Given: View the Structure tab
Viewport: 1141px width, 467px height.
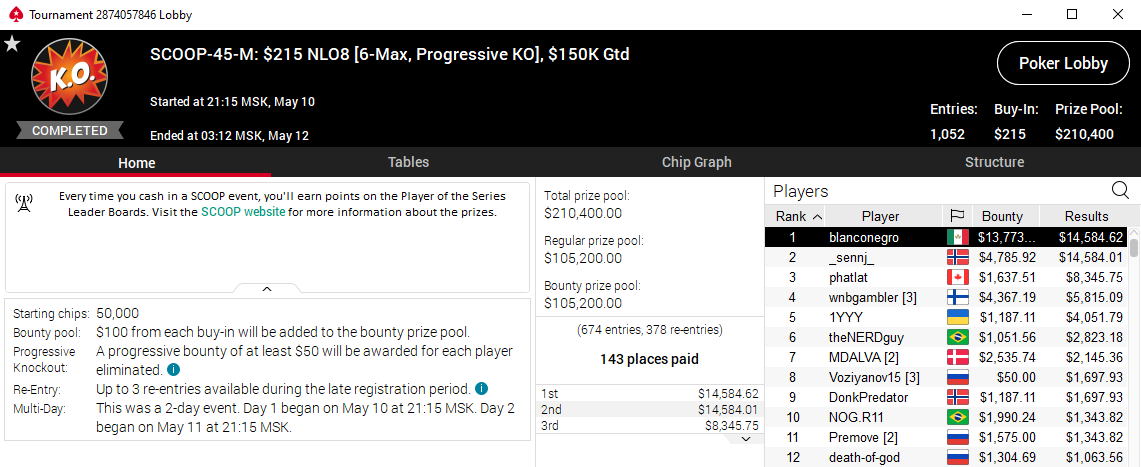Looking at the screenshot, I should [994, 162].
